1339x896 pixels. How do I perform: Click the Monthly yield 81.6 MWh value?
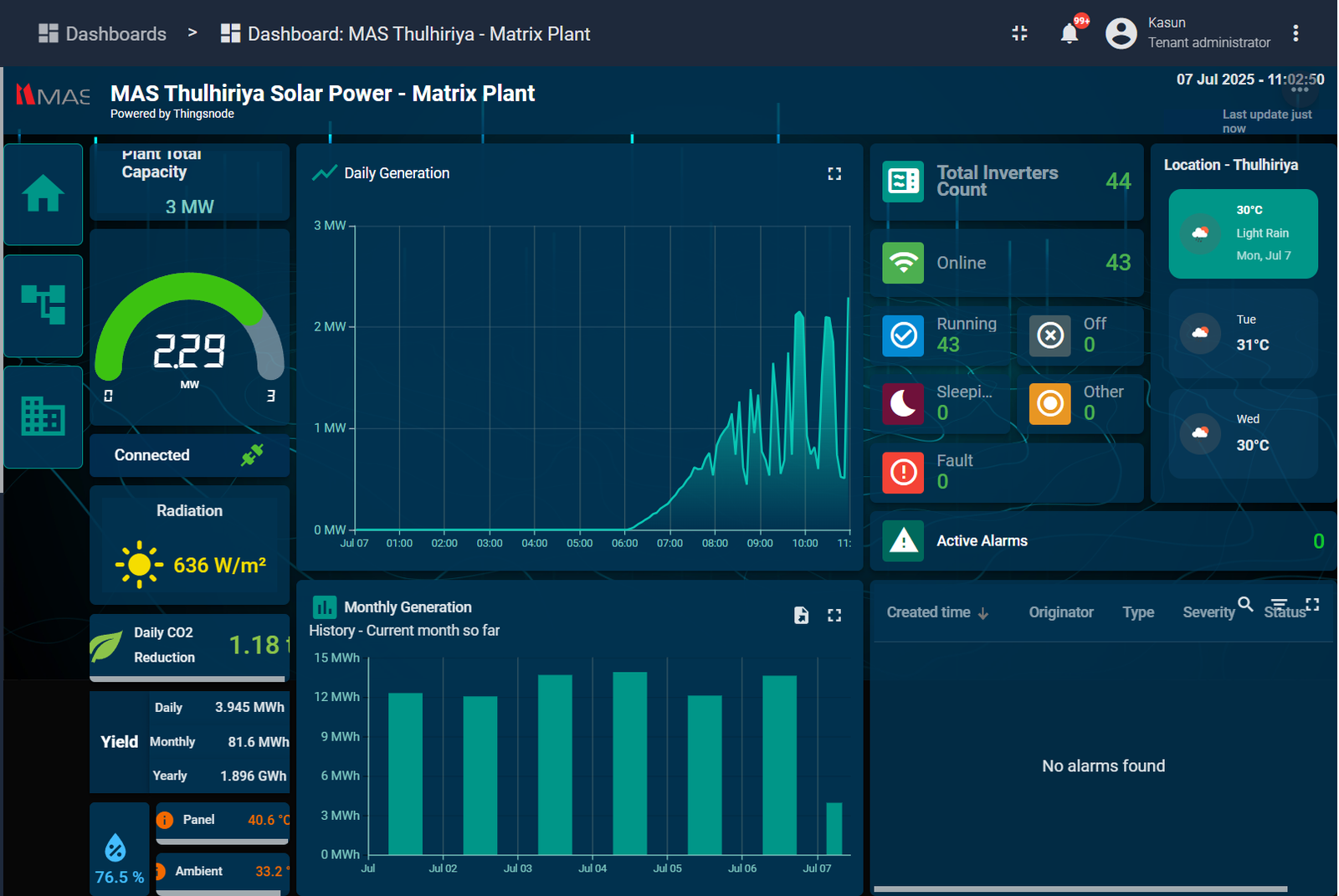pyautogui.click(x=258, y=742)
